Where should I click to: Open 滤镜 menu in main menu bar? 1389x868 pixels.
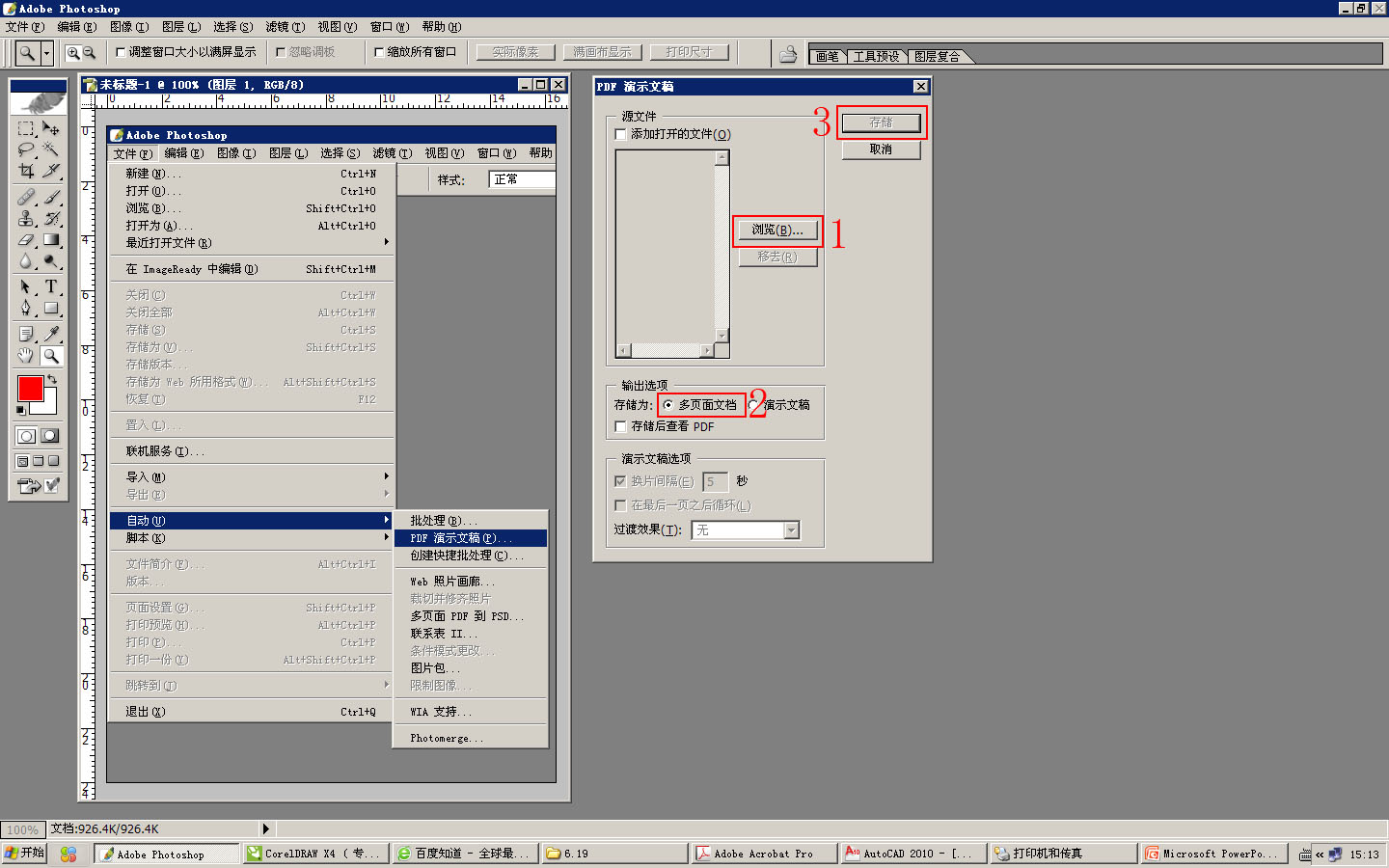pyautogui.click(x=285, y=27)
